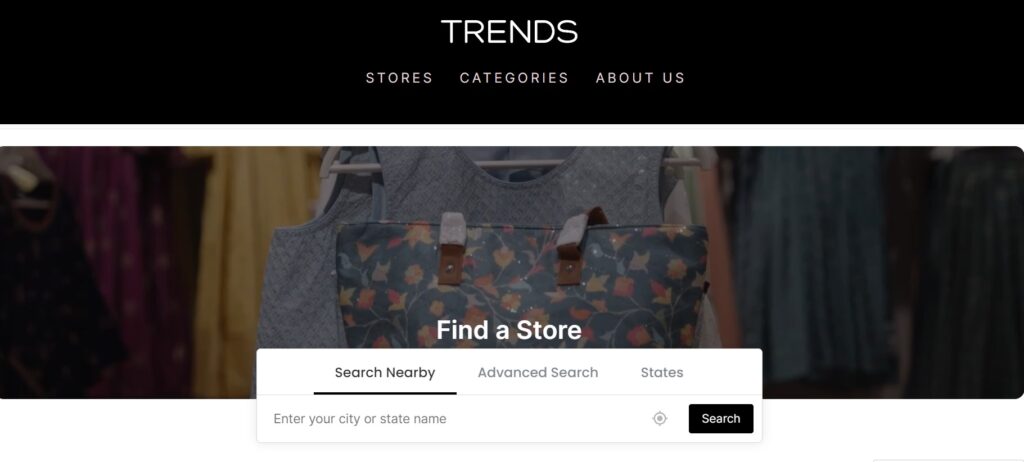Click the TRENDS logo

pos(509,31)
